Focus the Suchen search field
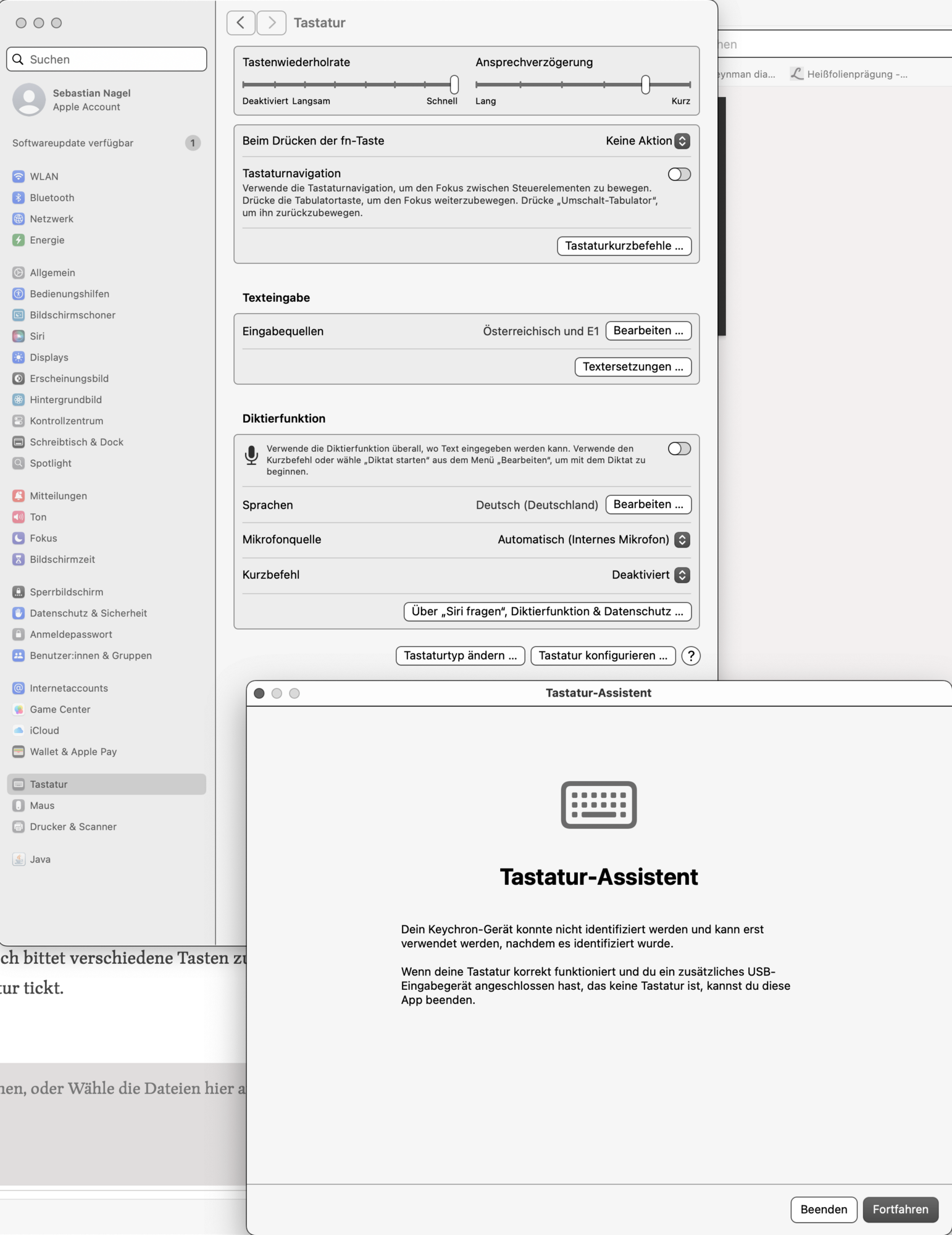The height and width of the screenshot is (1235, 952). coord(106,59)
